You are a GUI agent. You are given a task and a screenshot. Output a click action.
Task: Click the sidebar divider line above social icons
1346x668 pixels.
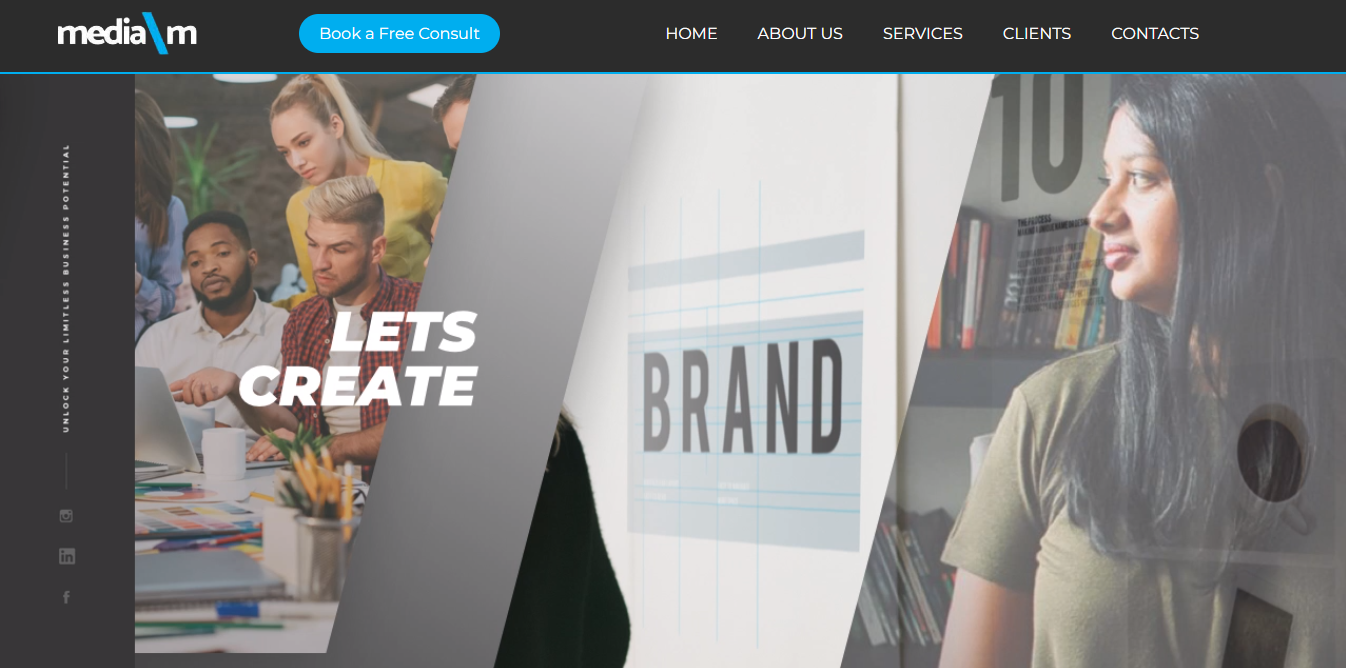(x=66, y=470)
